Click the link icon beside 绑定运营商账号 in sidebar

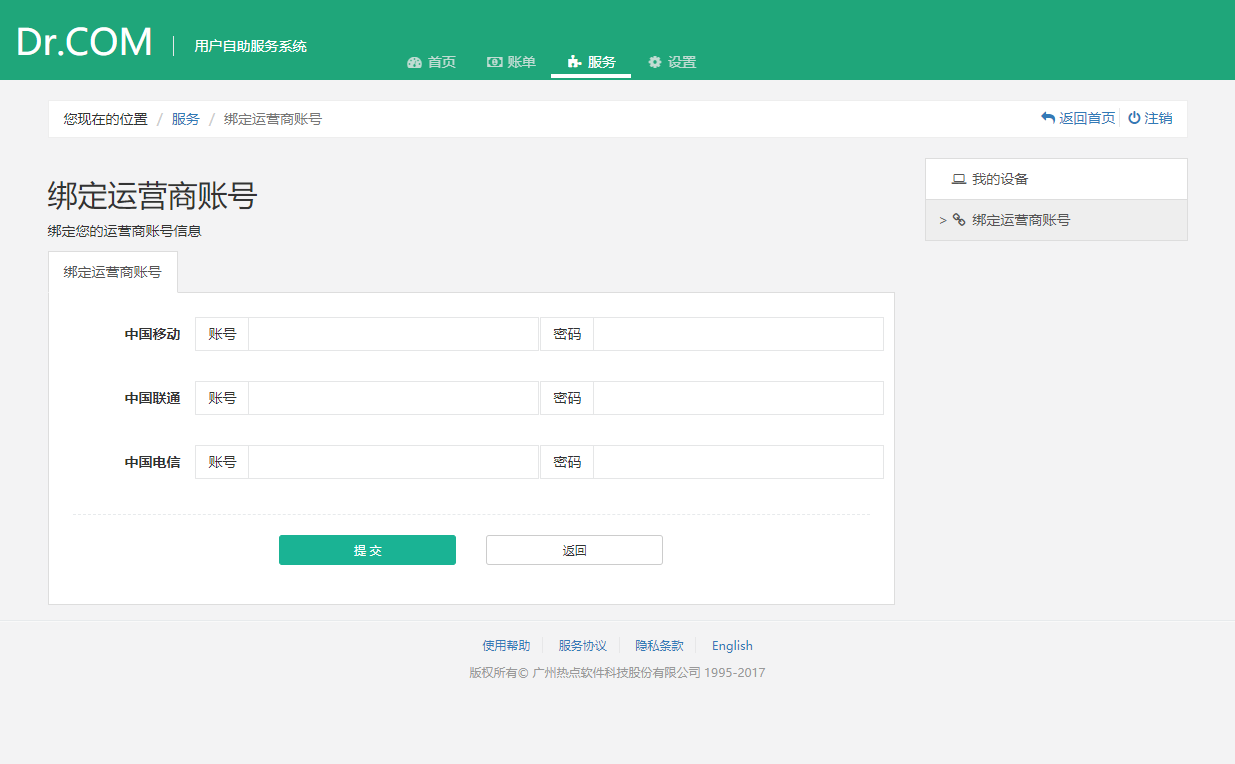(x=958, y=220)
